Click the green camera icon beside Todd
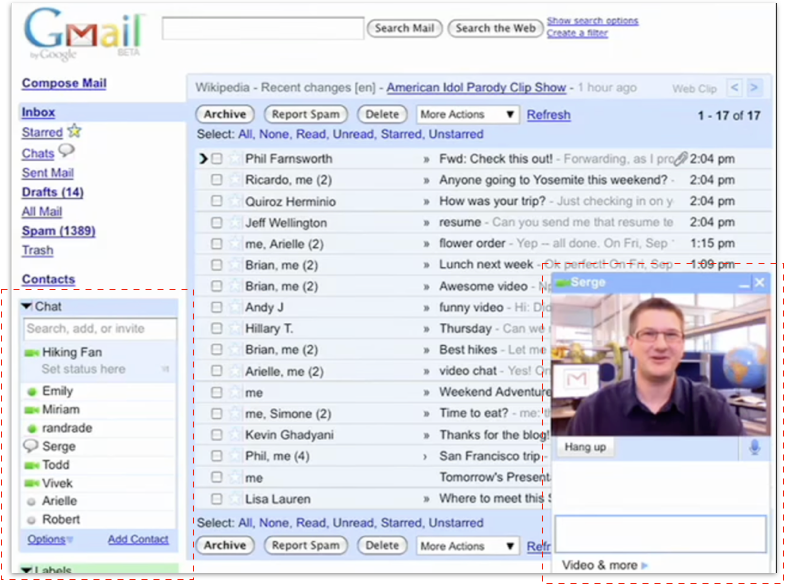The image size is (785, 585). point(32,465)
